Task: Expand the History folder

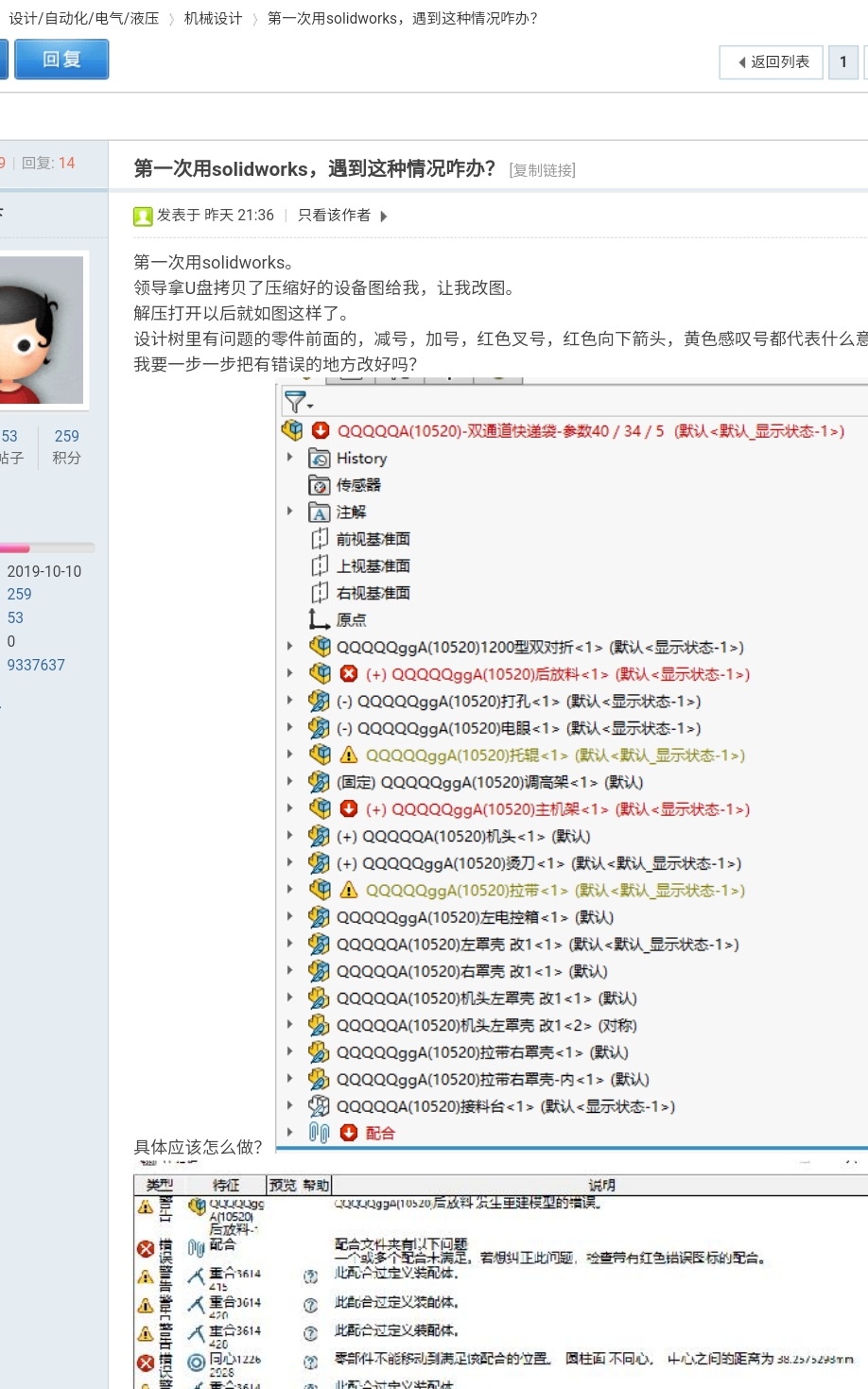Action: click(289, 458)
